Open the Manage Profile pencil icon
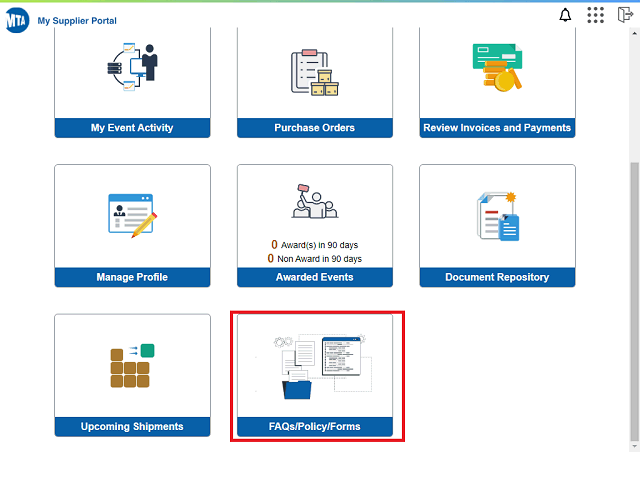 (x=132, y=216)
